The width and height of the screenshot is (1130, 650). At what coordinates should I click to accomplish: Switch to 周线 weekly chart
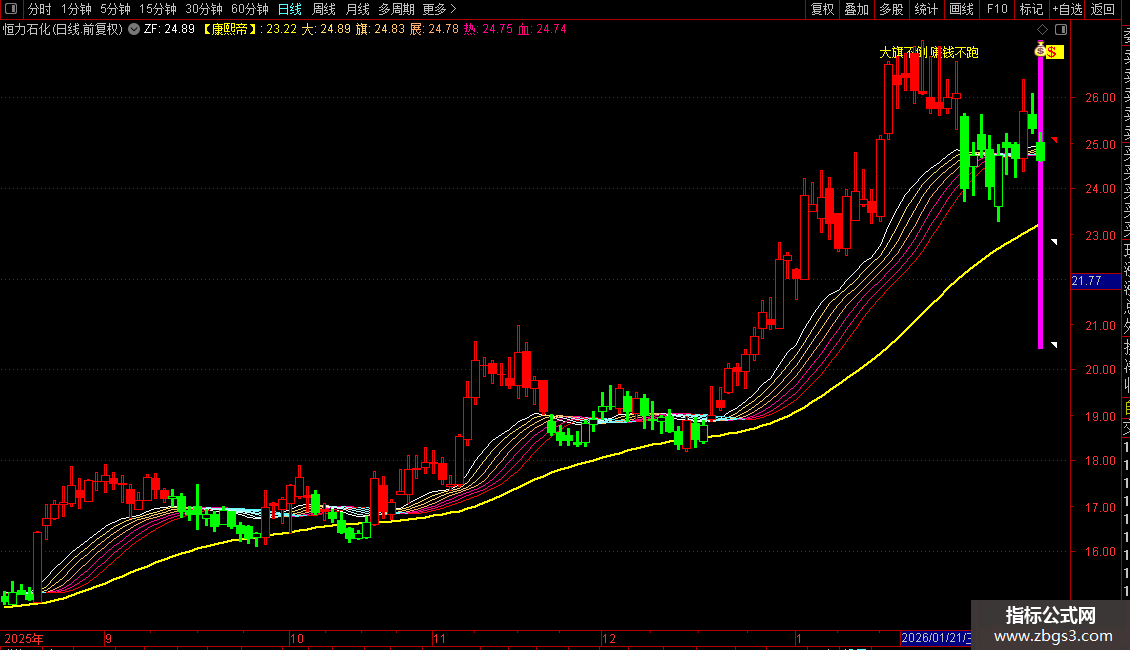click(x=324, y=9)
